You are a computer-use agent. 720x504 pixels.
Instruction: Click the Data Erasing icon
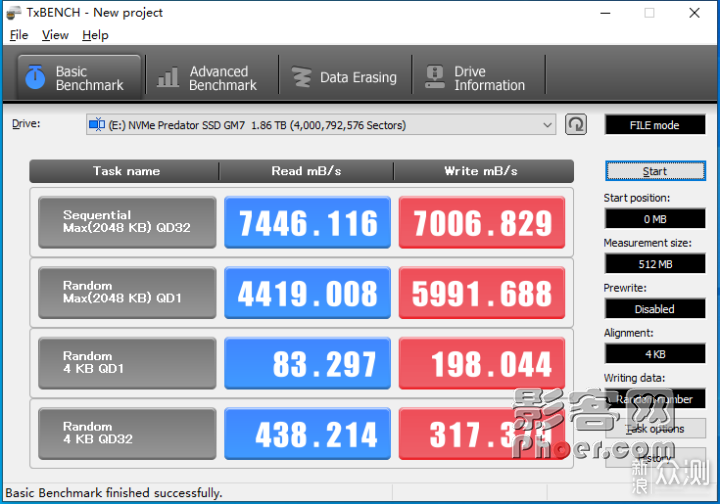point(302,77)
